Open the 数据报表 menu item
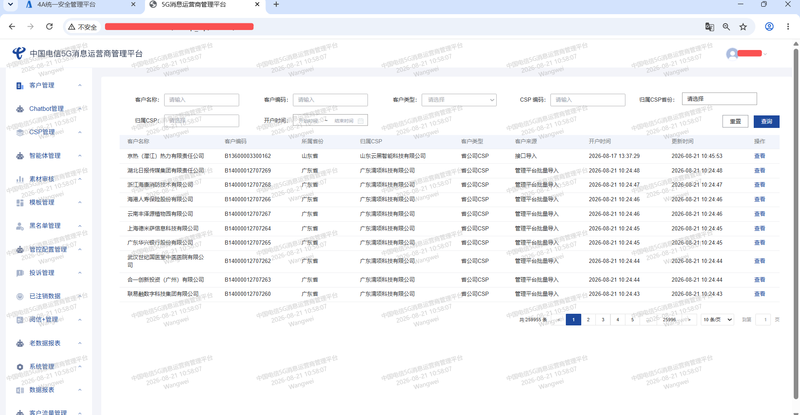Viewport: 800px width, 415px height. (x=42, y=390)
